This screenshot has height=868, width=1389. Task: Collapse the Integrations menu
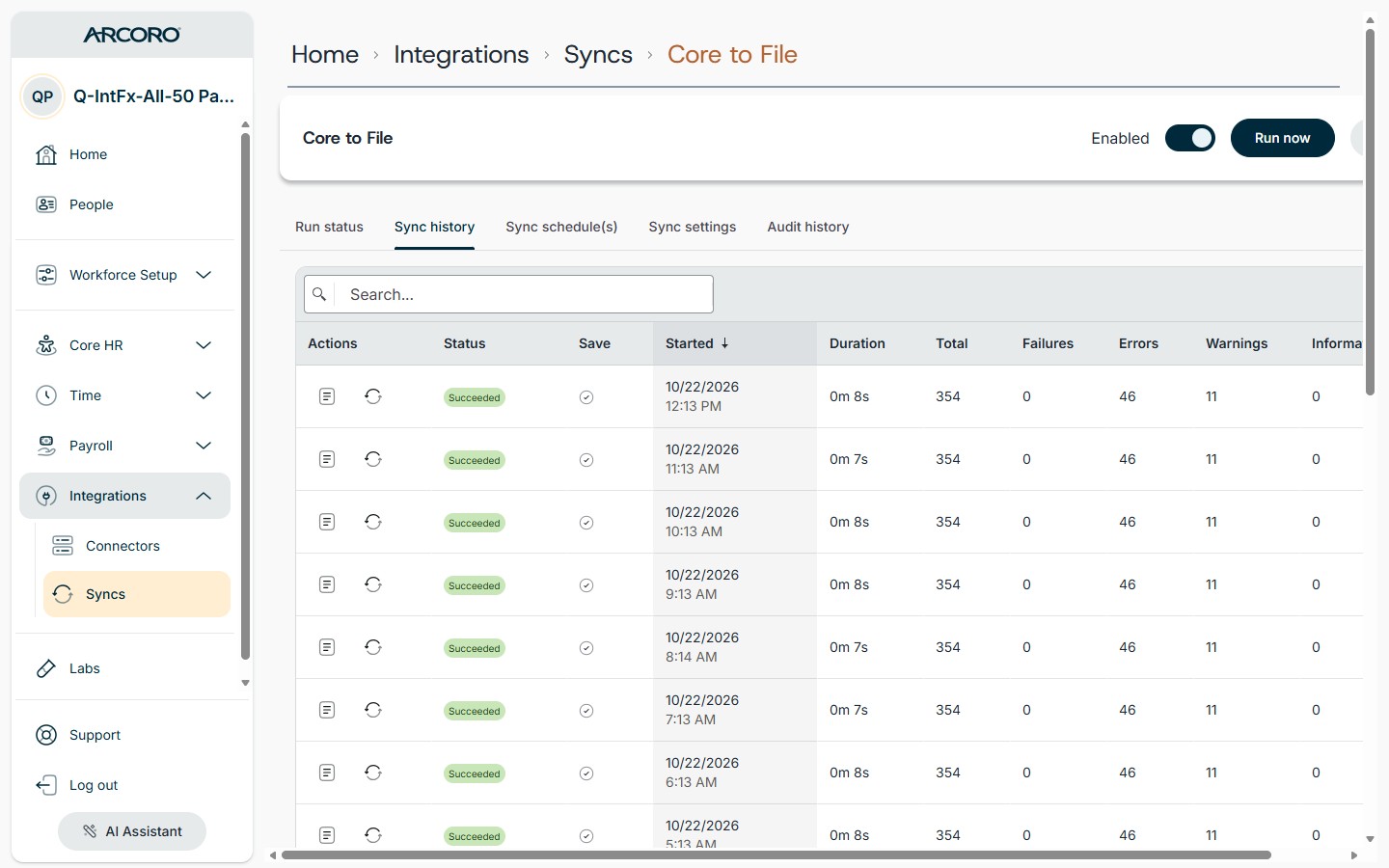pos(125,496)
